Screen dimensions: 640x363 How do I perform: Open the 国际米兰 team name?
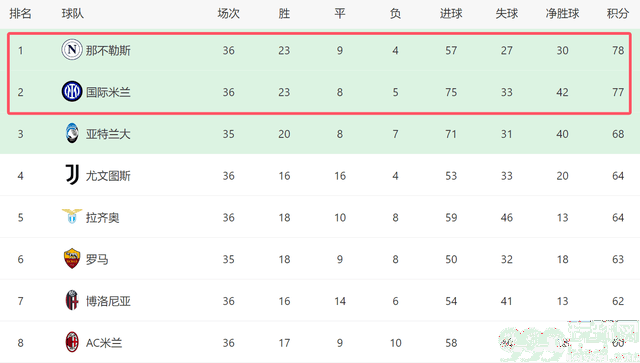click(108, 92)
